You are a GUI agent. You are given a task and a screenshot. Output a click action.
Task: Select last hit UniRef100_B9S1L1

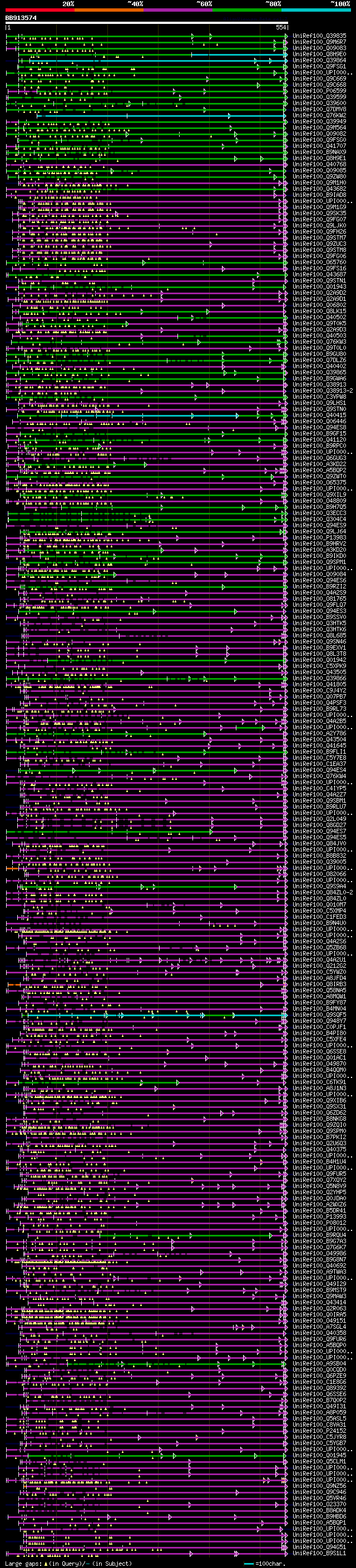(x=319, y=1553)
